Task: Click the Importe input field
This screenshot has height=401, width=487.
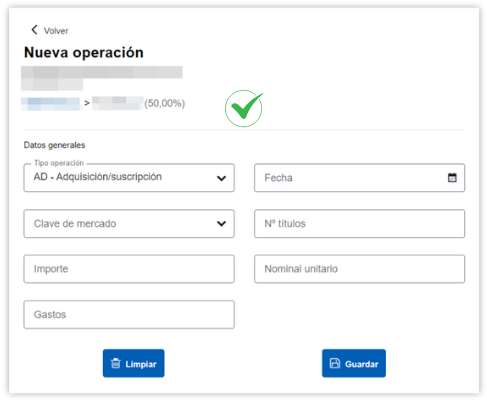Action: tap(129, 269)
